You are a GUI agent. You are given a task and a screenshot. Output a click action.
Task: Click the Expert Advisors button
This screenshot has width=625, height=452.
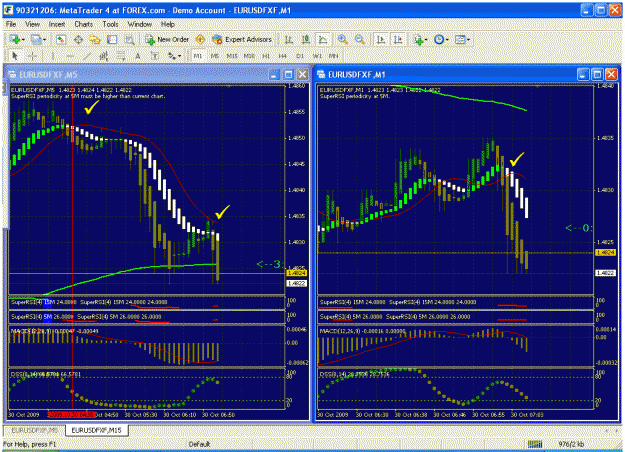pyautogui.click(x=242, y=39)
